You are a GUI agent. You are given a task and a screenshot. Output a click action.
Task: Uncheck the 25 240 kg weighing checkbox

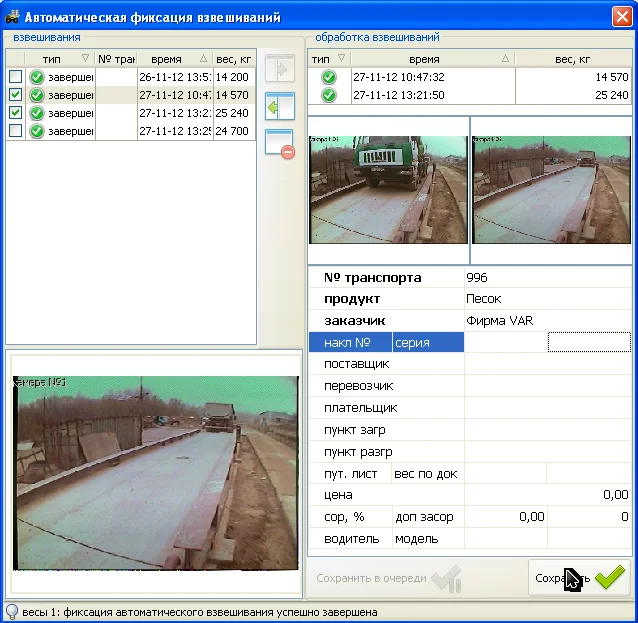click(15, 113)
